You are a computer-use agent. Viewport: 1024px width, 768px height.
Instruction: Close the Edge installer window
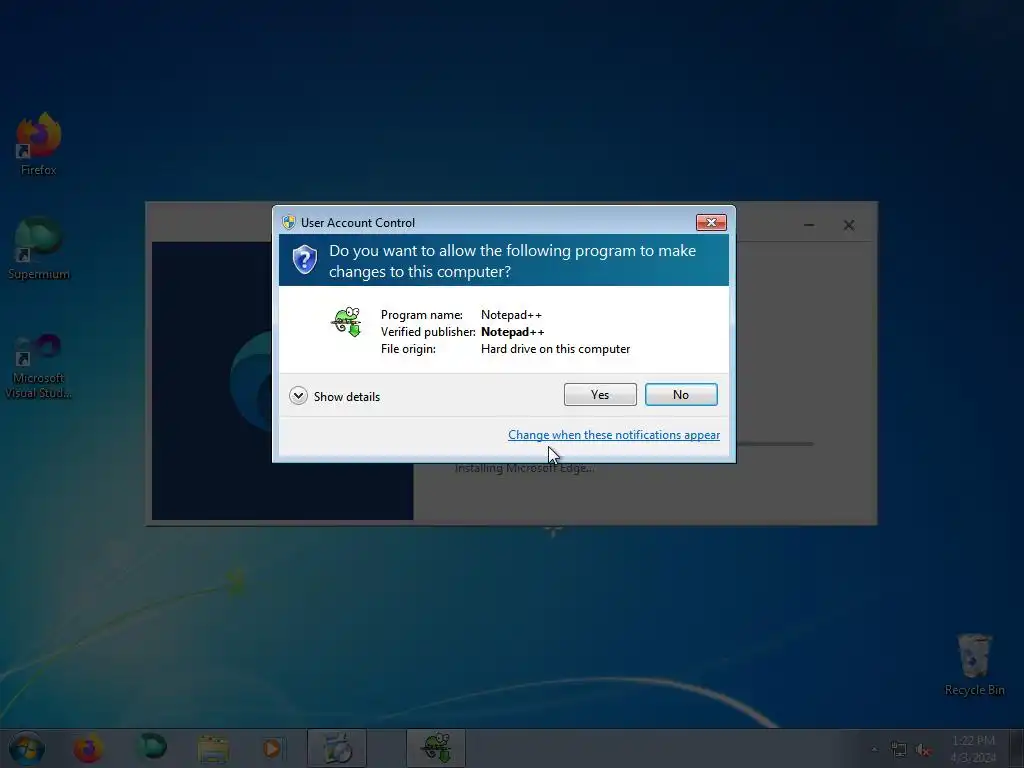848,225
